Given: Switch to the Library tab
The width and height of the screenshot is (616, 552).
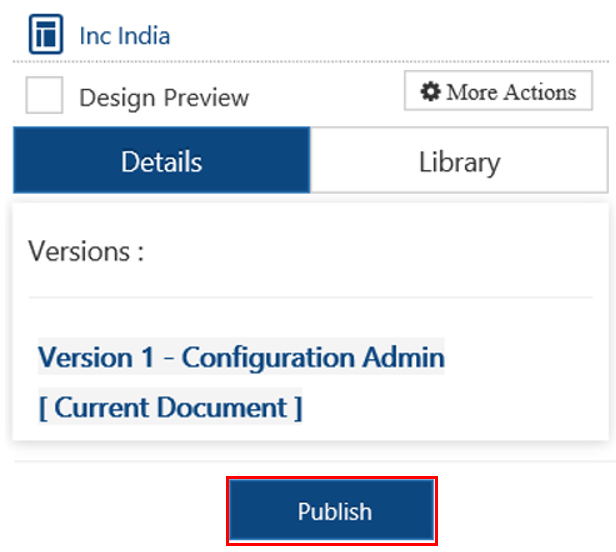Looking at the screenshot, I should (459, 161).
